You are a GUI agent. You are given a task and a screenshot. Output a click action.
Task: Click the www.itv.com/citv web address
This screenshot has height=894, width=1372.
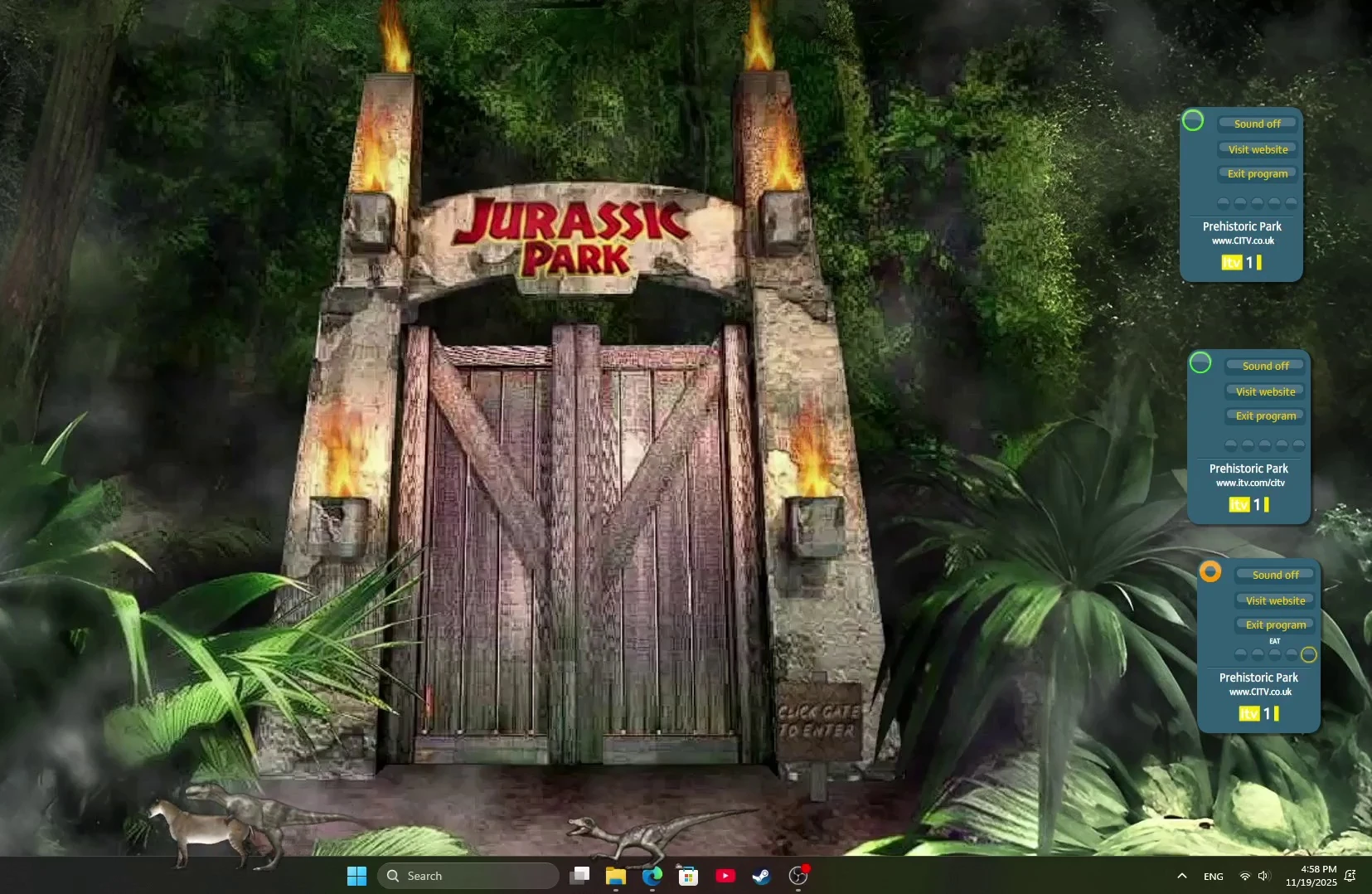coord(1250,483)
